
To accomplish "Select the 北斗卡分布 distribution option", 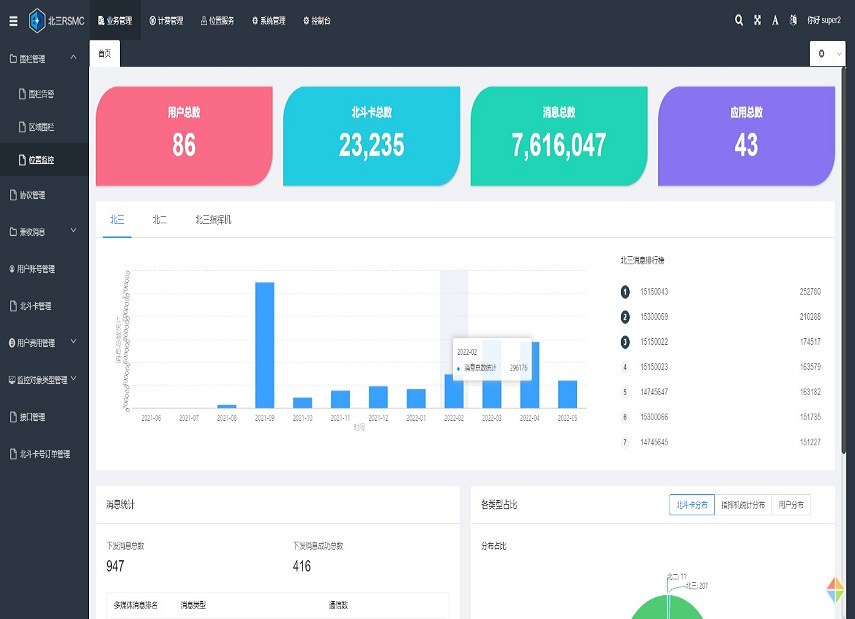I will (692, 505).
